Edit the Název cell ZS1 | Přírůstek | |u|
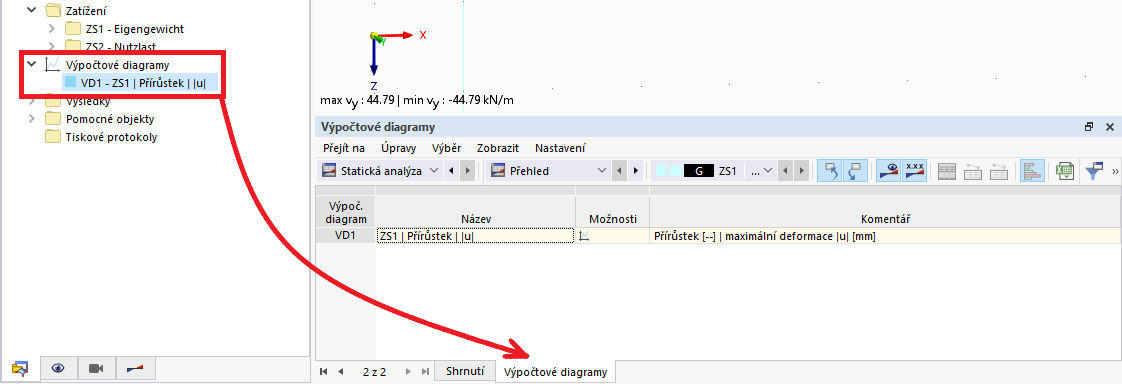Viewport: 1122px width, 384px height. pyautogui.click(x=475, y=236)
